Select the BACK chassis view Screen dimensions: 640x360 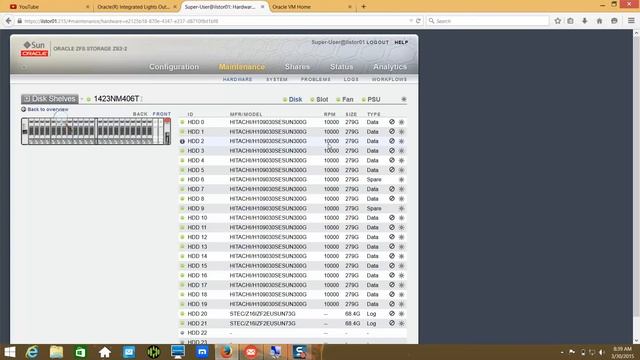click(x=140, y=114)
